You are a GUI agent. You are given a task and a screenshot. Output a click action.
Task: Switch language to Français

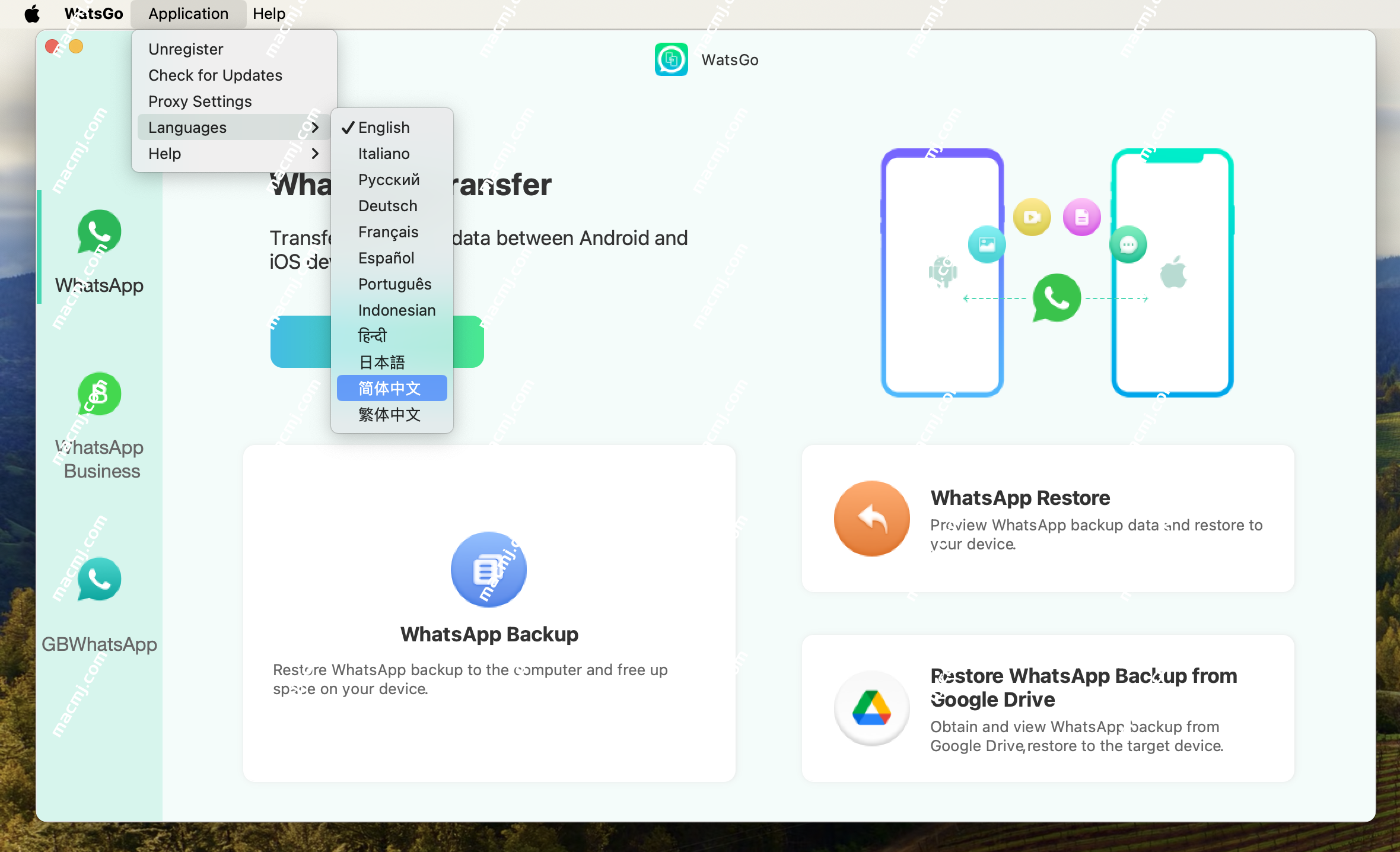coord(392,232)
